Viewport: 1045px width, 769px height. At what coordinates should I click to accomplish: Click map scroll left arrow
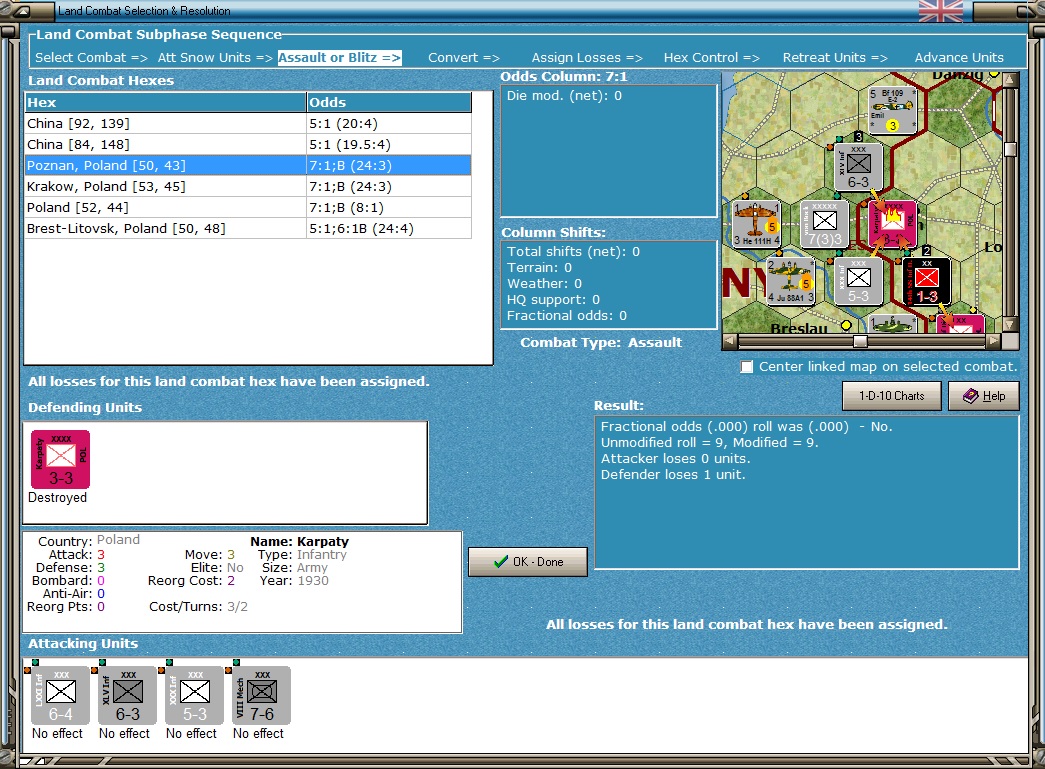tap(730, 341)
